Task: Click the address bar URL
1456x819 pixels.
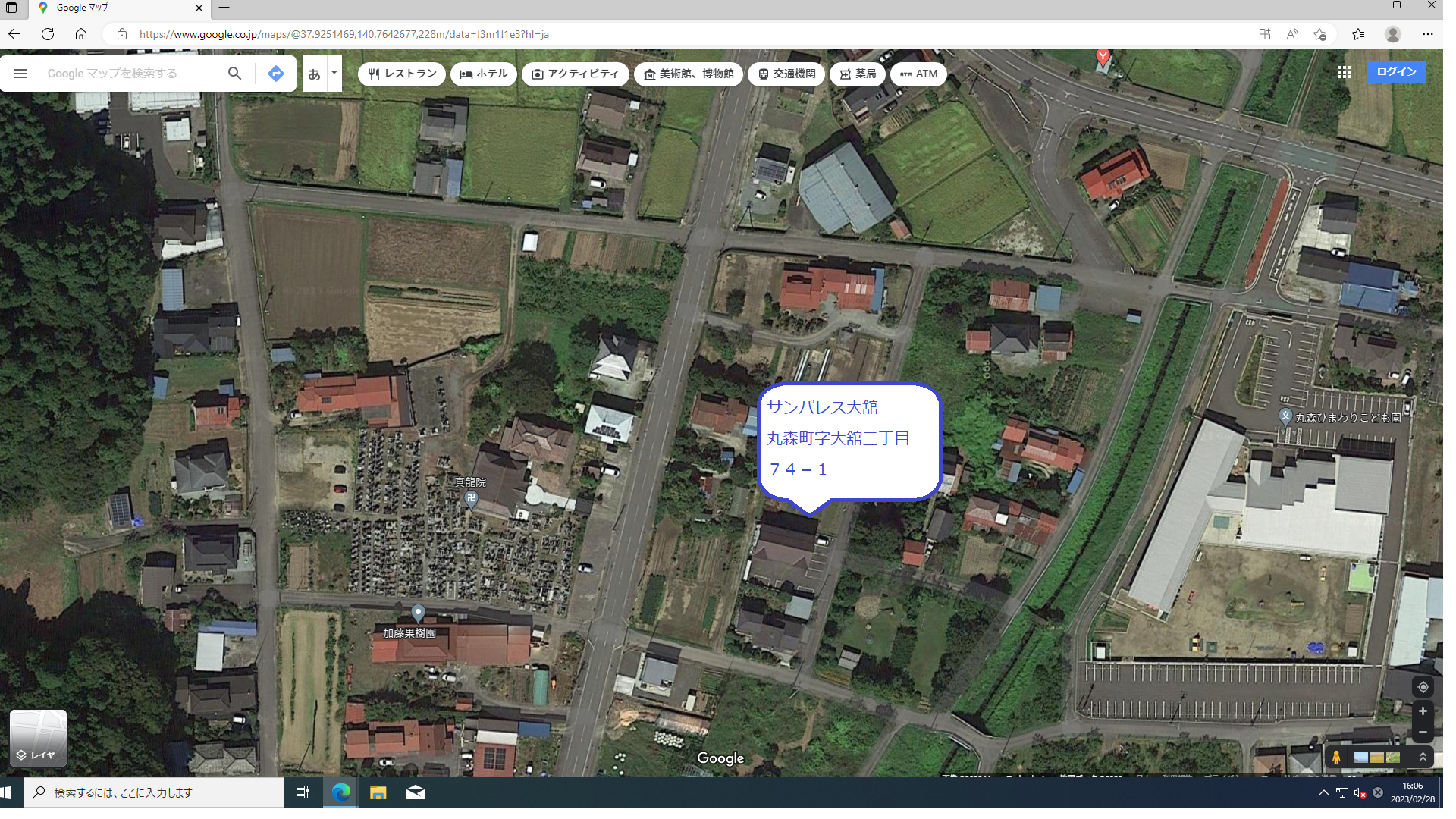Action: 344,34
